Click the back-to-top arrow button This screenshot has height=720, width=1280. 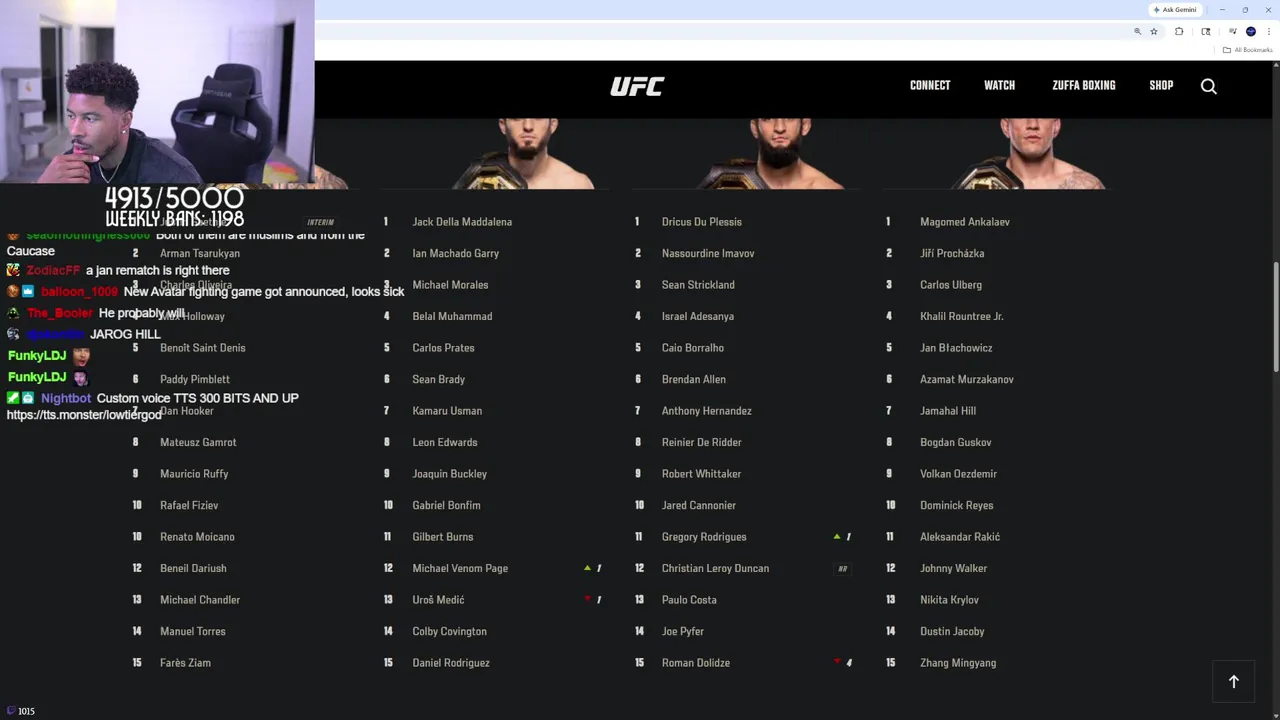[x=1234, y=681]
